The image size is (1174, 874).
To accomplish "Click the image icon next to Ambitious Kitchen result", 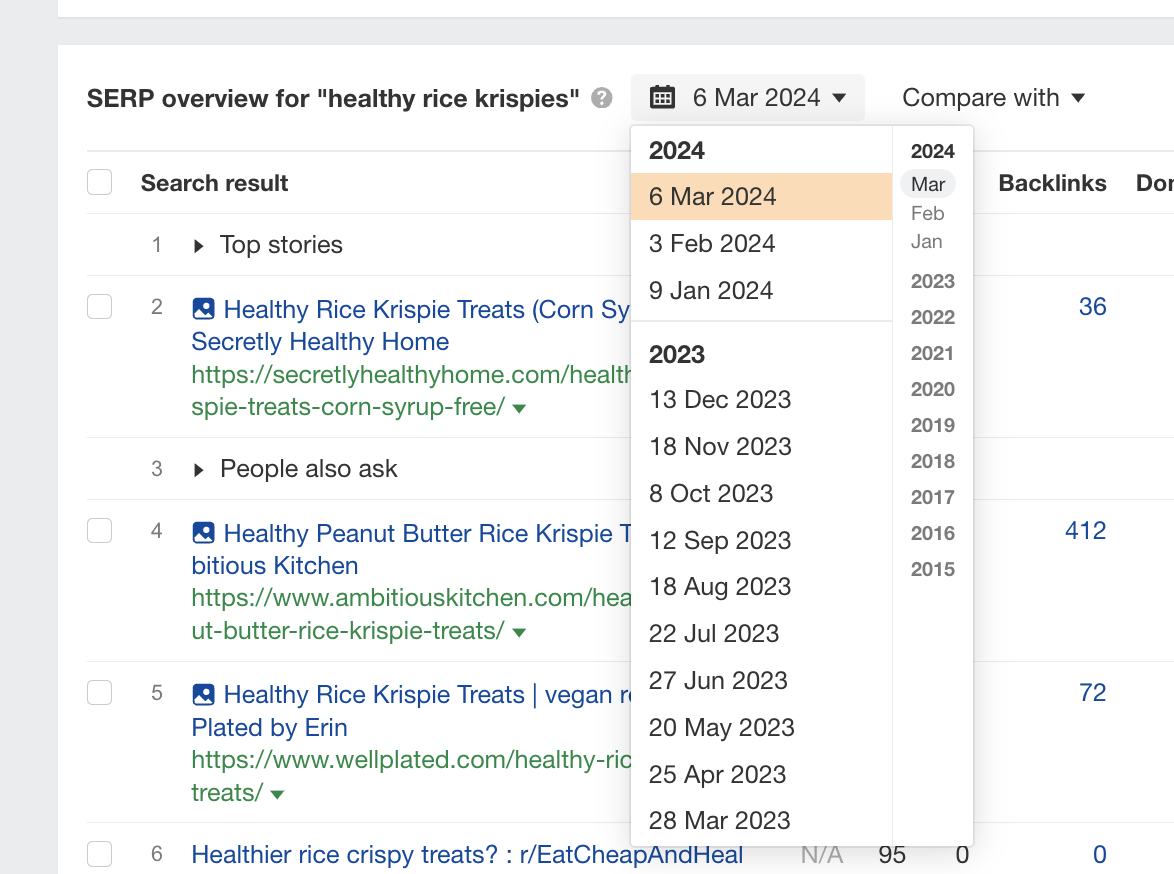I will click(x=204, y=533).
